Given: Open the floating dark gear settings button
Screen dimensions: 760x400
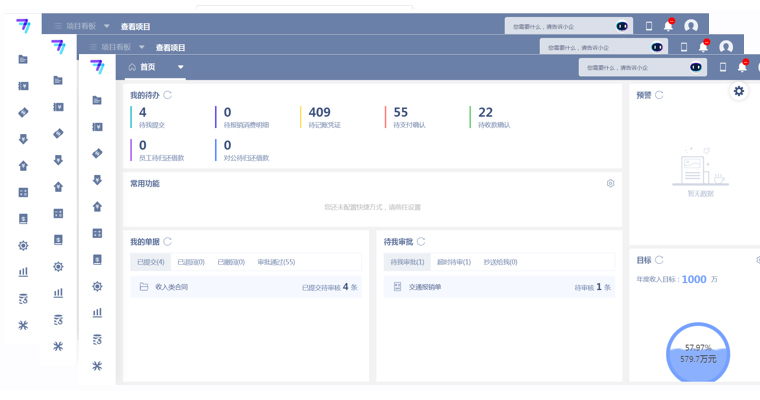Looking at the screenshot, I should [739, 91].
